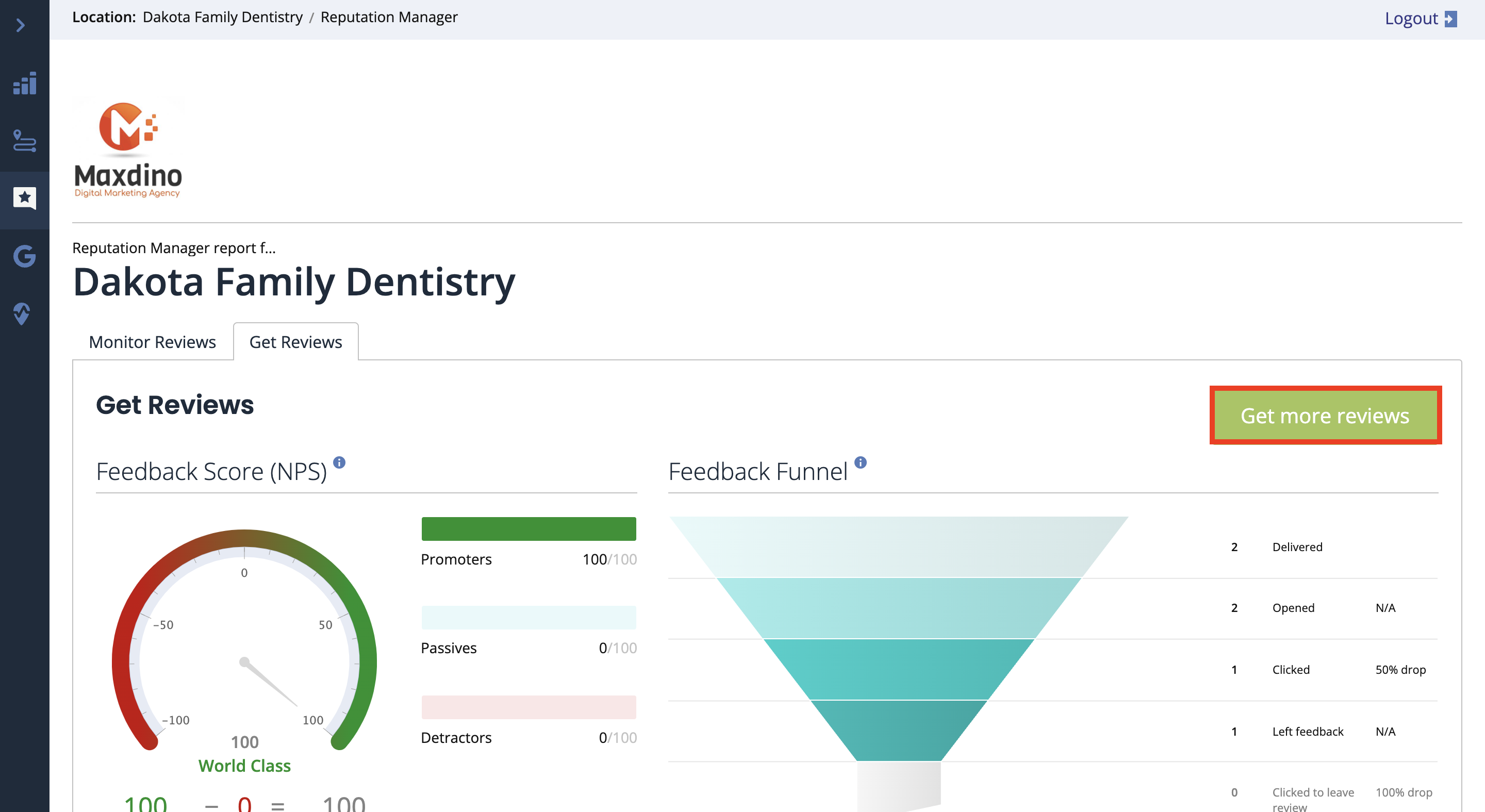This screenshot has height=812, width=1485.
Task: Click the 'World Class' label
Action: click(x=244, y=766)
